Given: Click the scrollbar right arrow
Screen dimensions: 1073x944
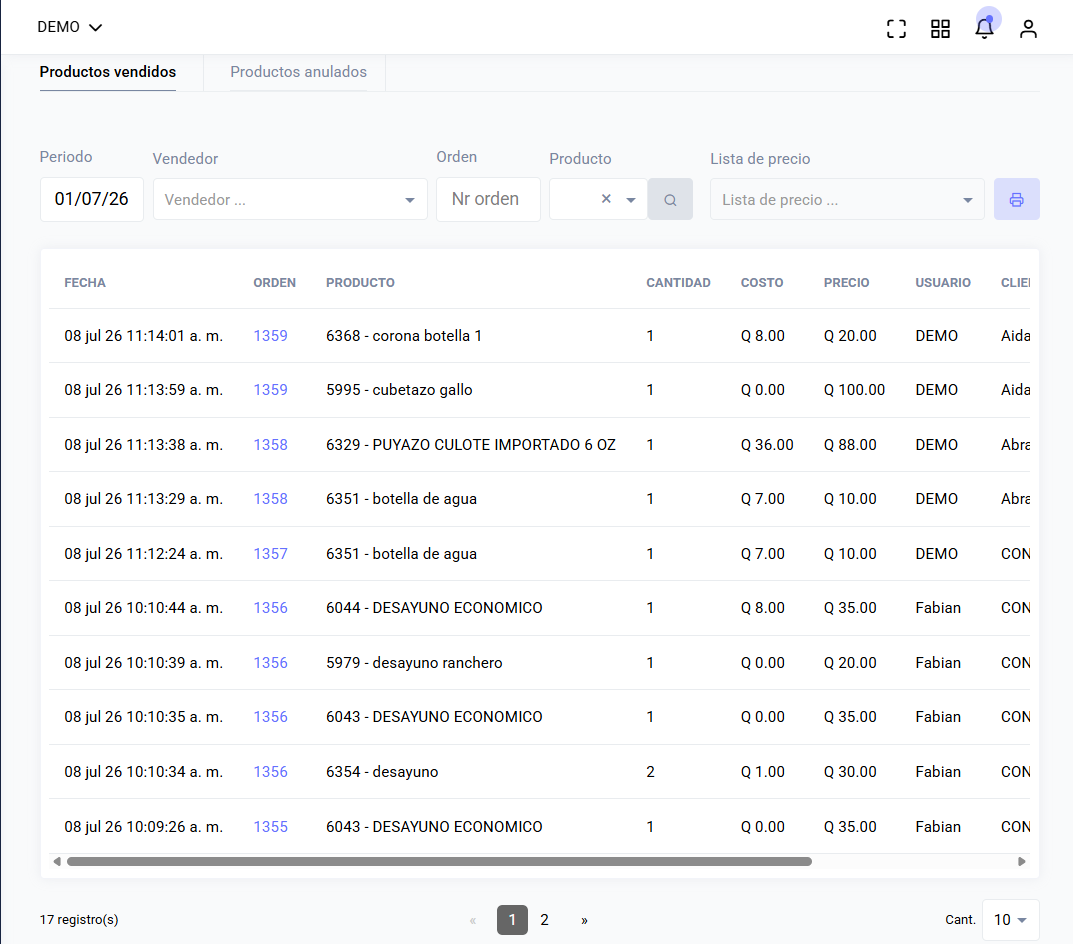Looking at the screenshot, I should pos(1022,861).
